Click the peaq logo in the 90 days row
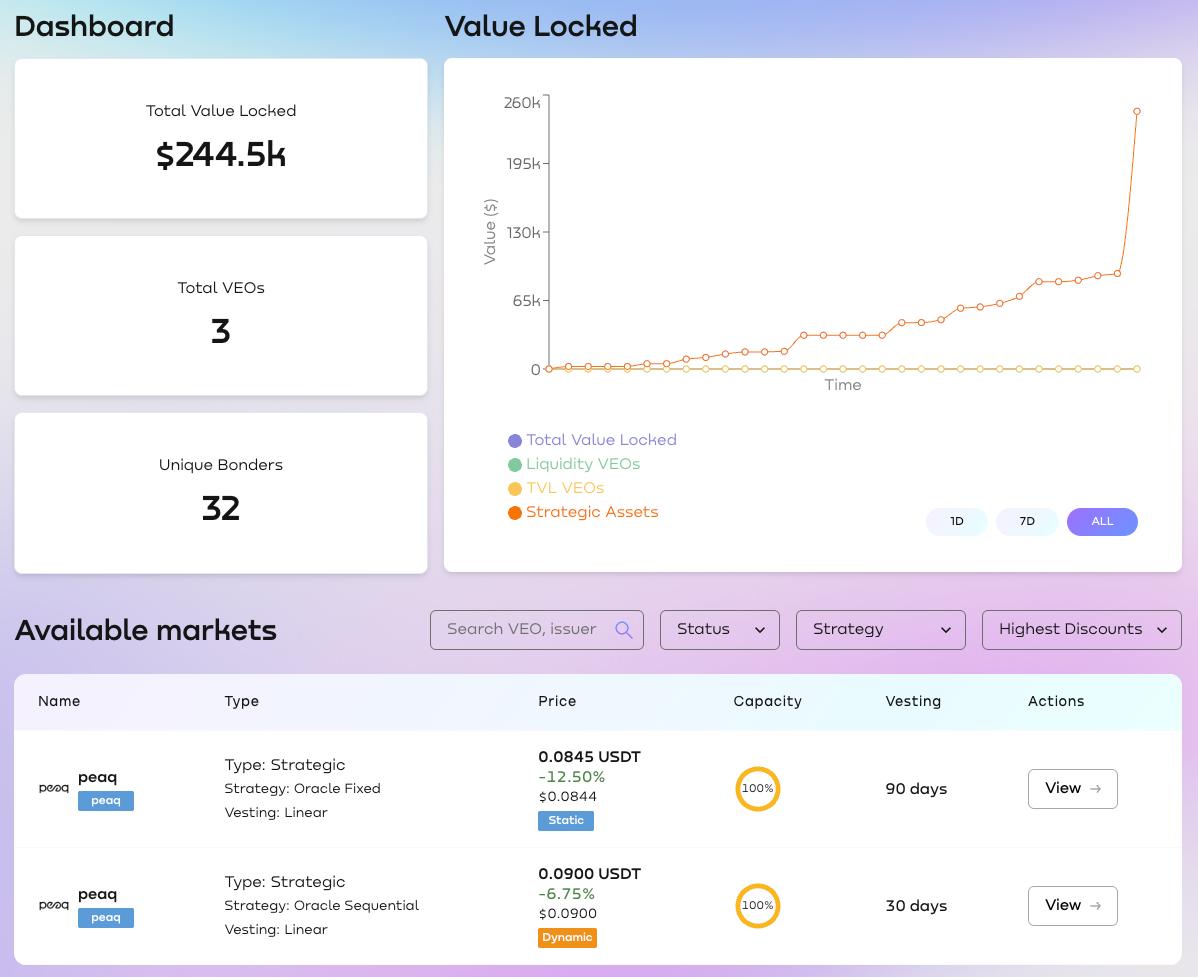The width and height of the screenshot is (1198, 977). coord(53,788)
